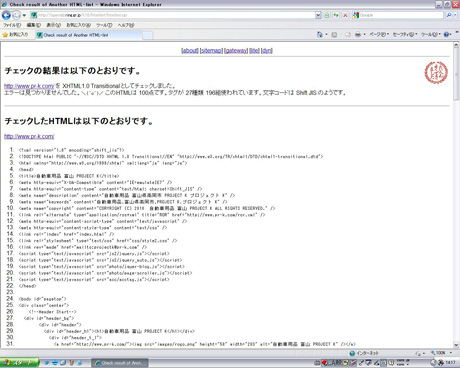Open the [lite] link
The height and width of the screenshot is (368, 460).
click(x=254, y=51)
